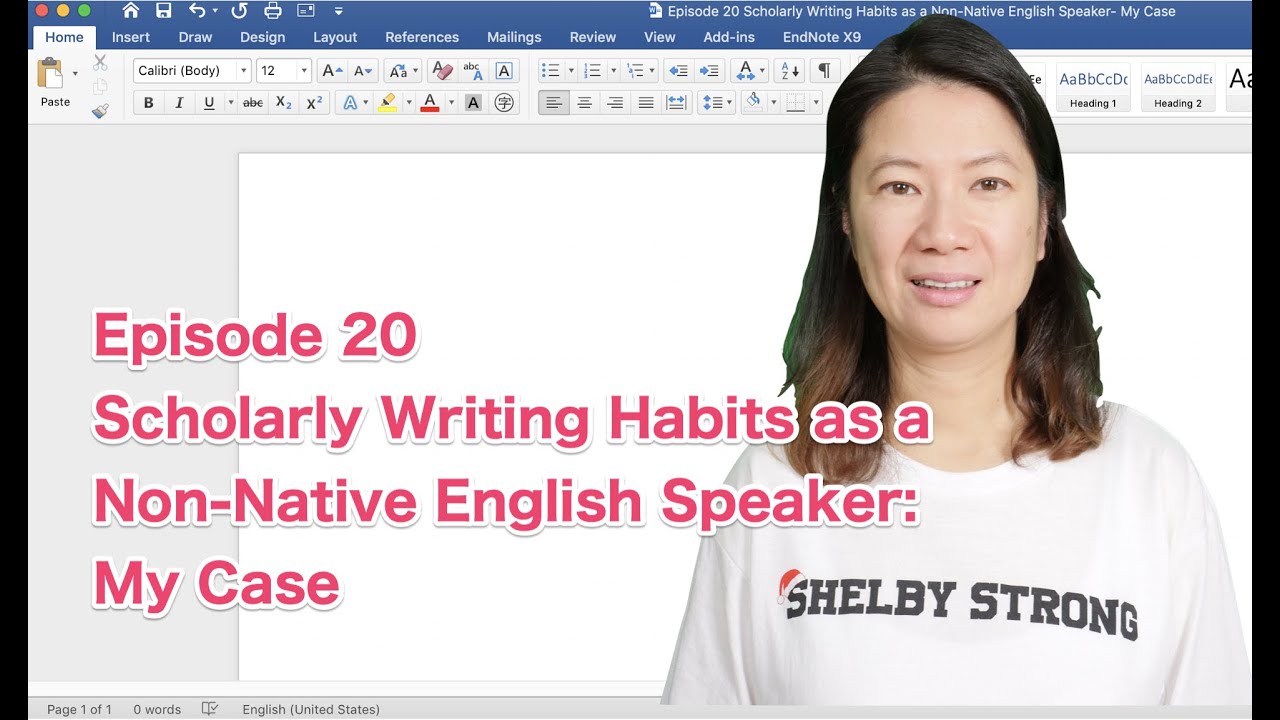Click the Paste clipboard icon
1280x720 pixels.
(x=49, y=74)
